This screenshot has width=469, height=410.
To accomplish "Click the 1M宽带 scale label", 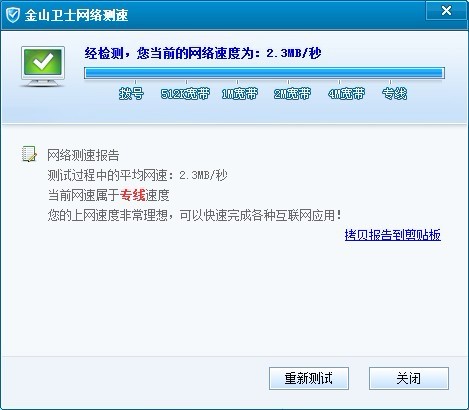I will [240, 94].
